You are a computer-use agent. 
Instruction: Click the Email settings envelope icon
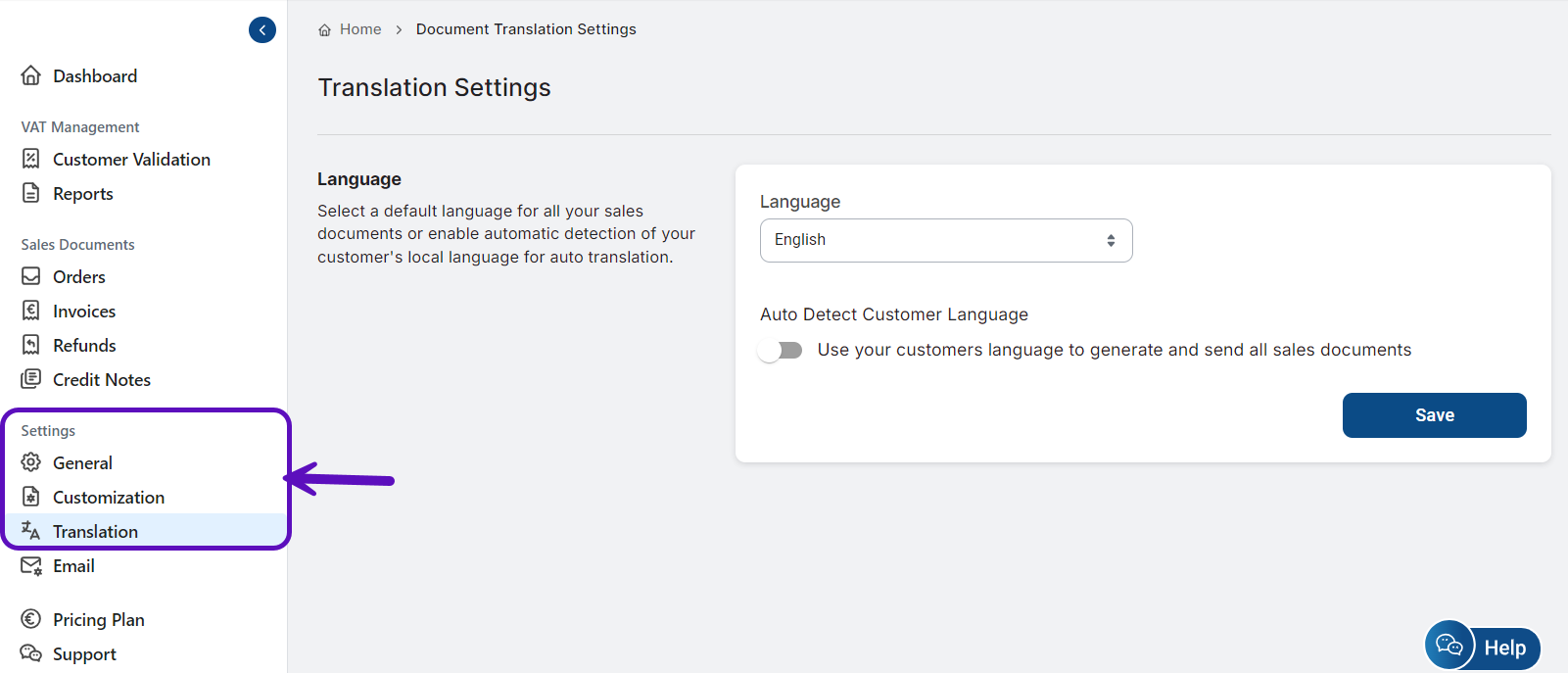(x=31, y=566)
